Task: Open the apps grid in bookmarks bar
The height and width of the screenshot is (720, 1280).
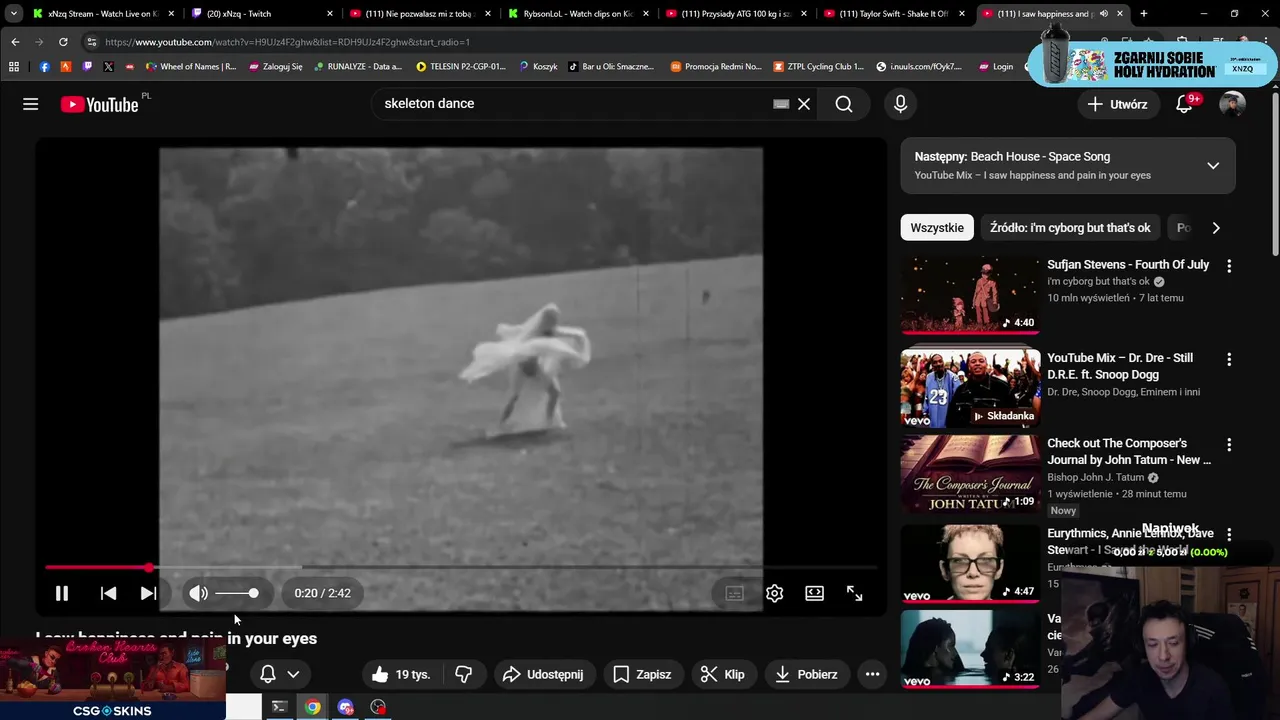Action: click(x=14, y=67)
